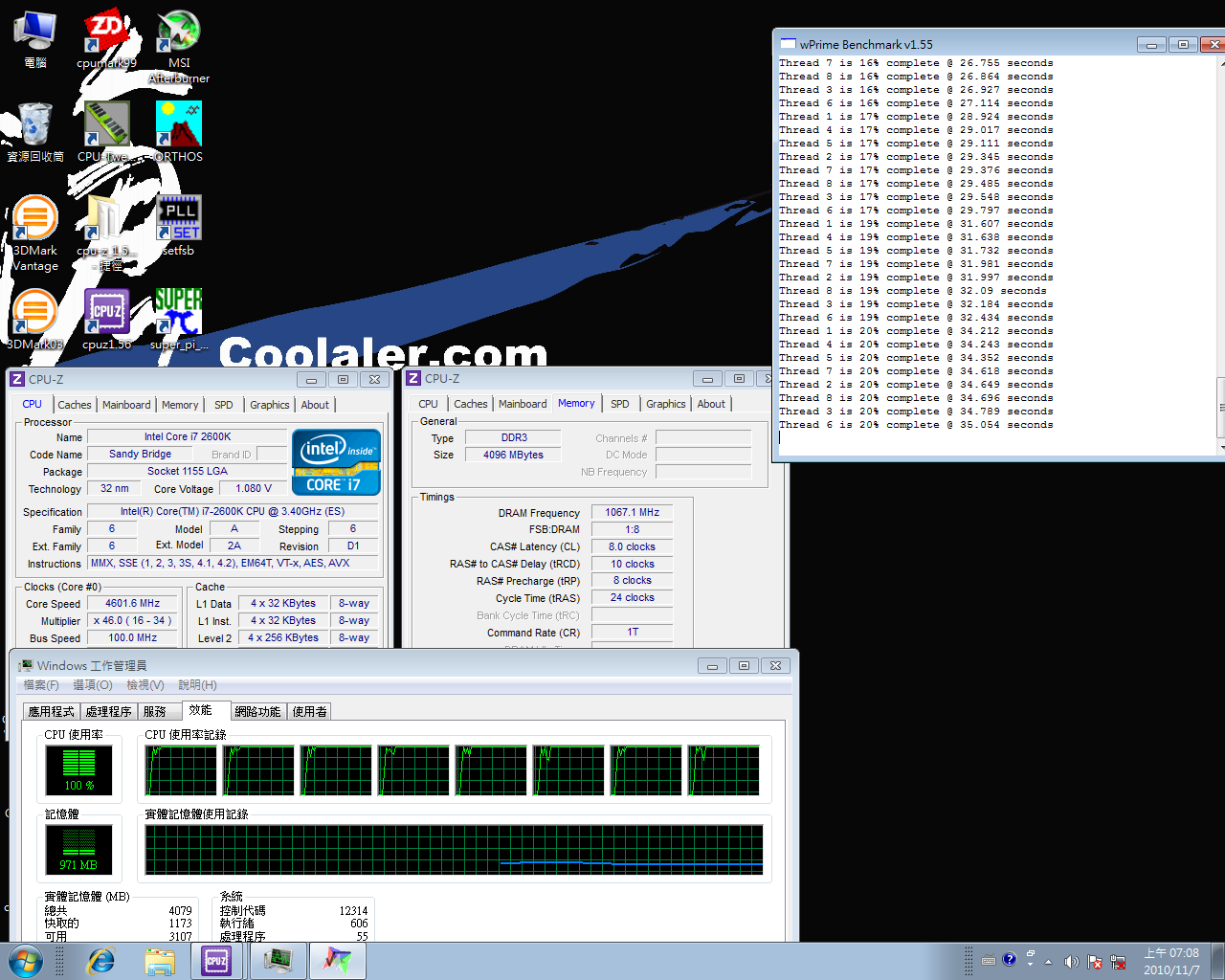The image size is (1225, 980).
Task: Open the cpu-z 1.5 folder shortcut
Action: coord(106,234)
